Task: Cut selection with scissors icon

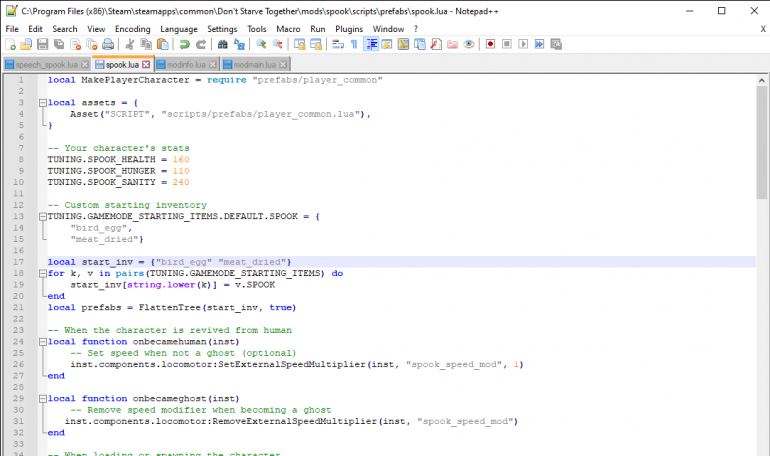Action: (130, 45)
